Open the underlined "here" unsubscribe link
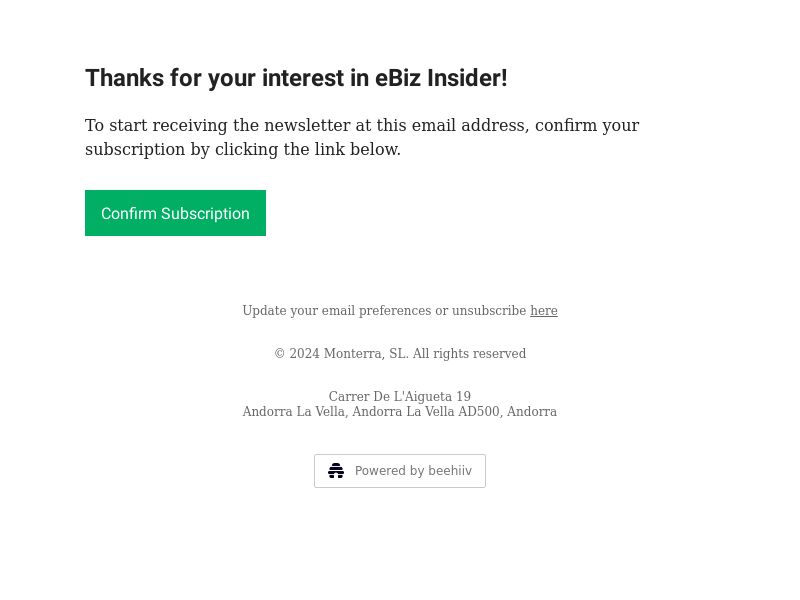800x600 pixels. [543, 310]
